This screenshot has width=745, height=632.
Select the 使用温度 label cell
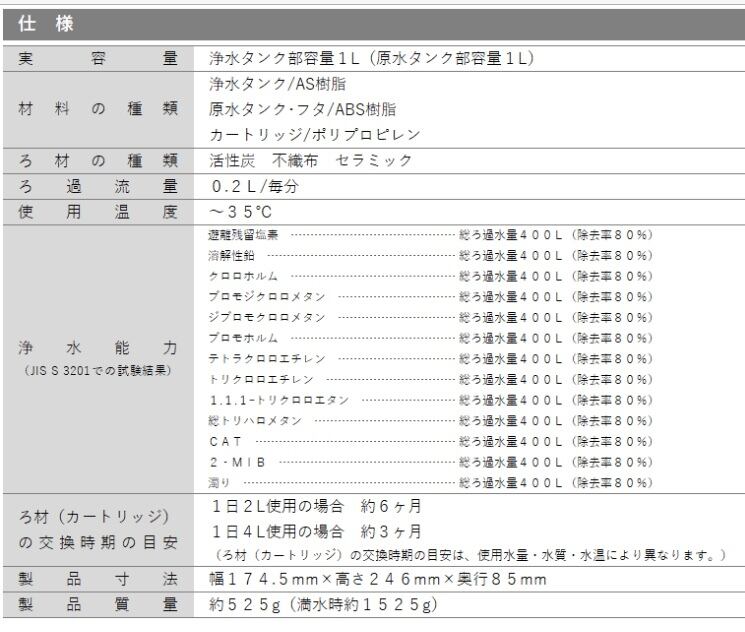click(98, 212)
